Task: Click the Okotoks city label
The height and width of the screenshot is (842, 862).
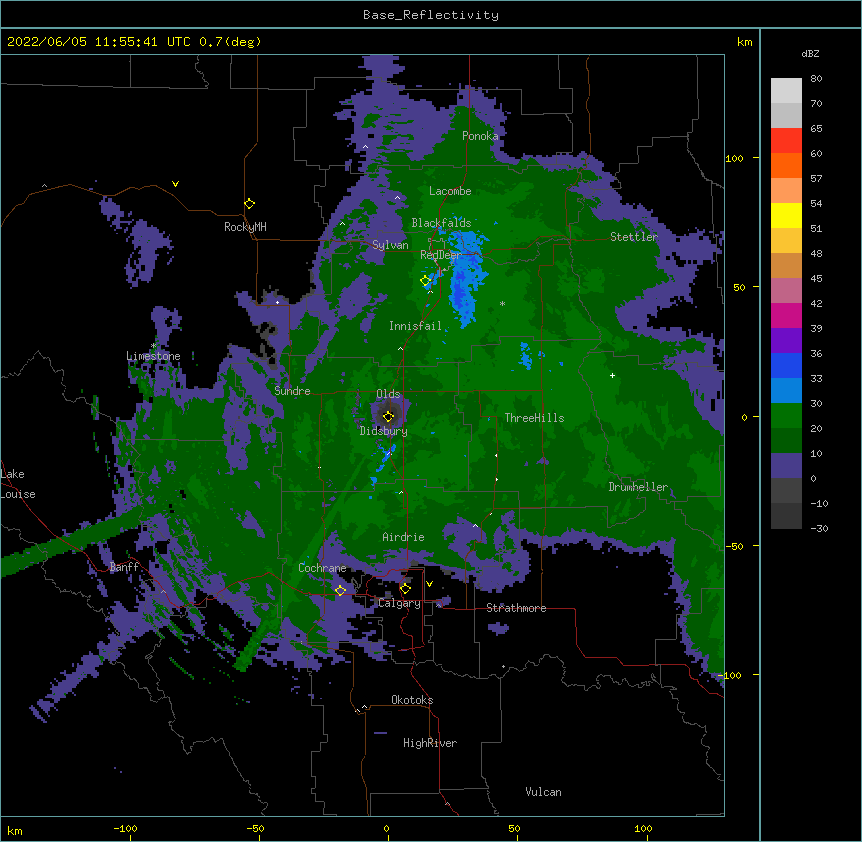Action: [x=412, y=700]
